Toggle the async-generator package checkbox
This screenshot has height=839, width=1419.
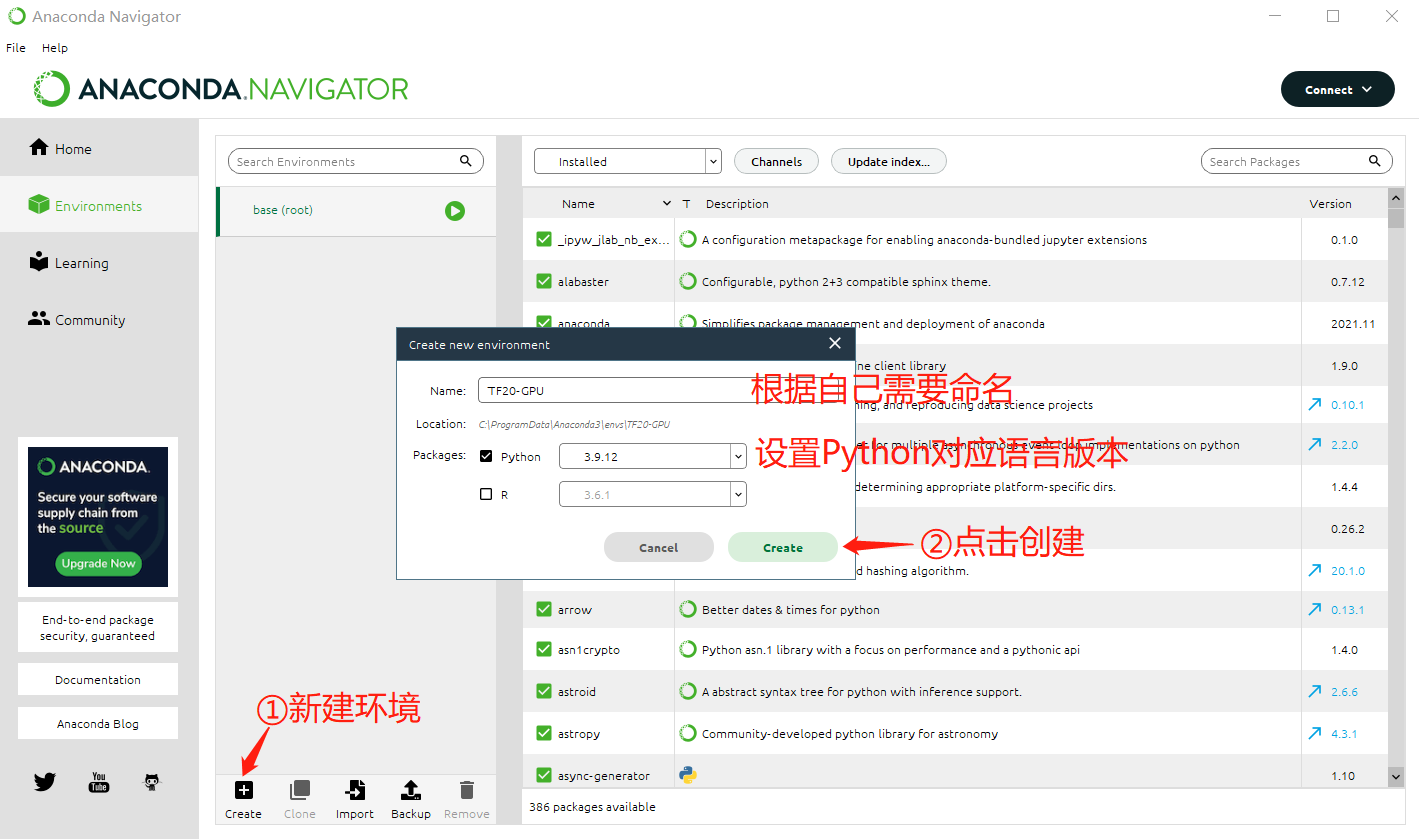544,775
